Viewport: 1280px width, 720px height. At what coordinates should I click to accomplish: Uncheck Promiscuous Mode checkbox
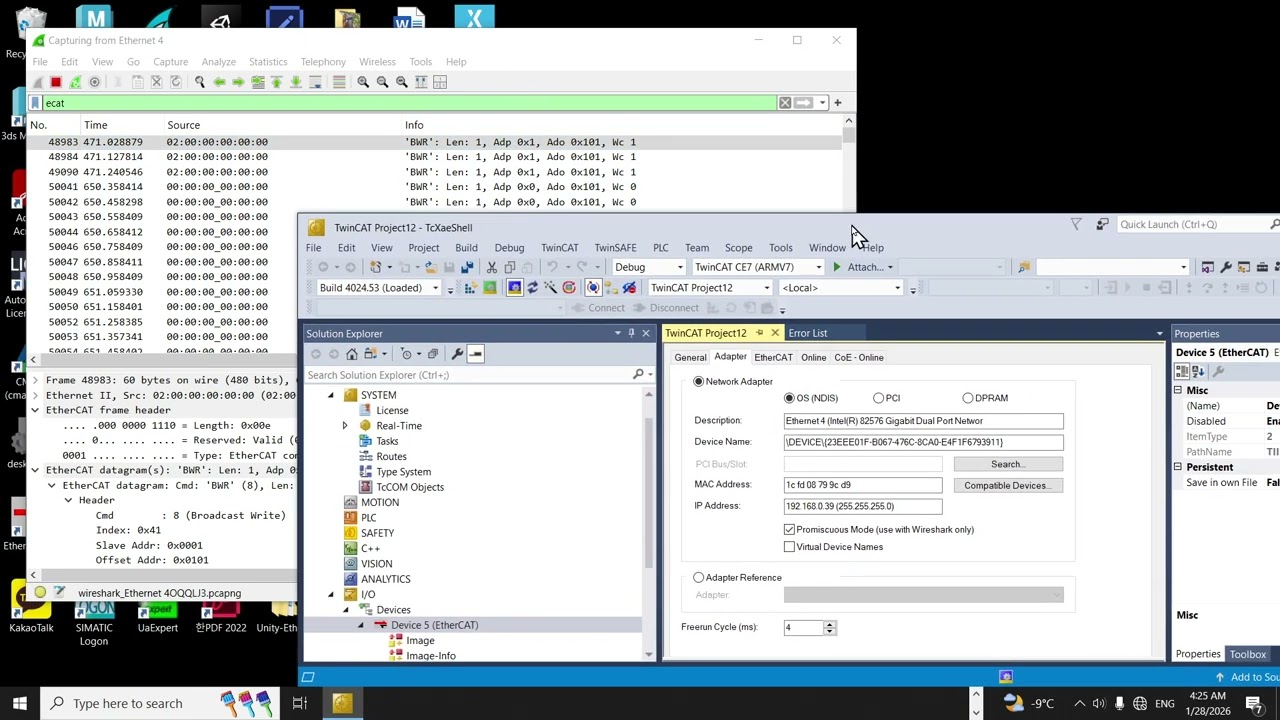789,529
